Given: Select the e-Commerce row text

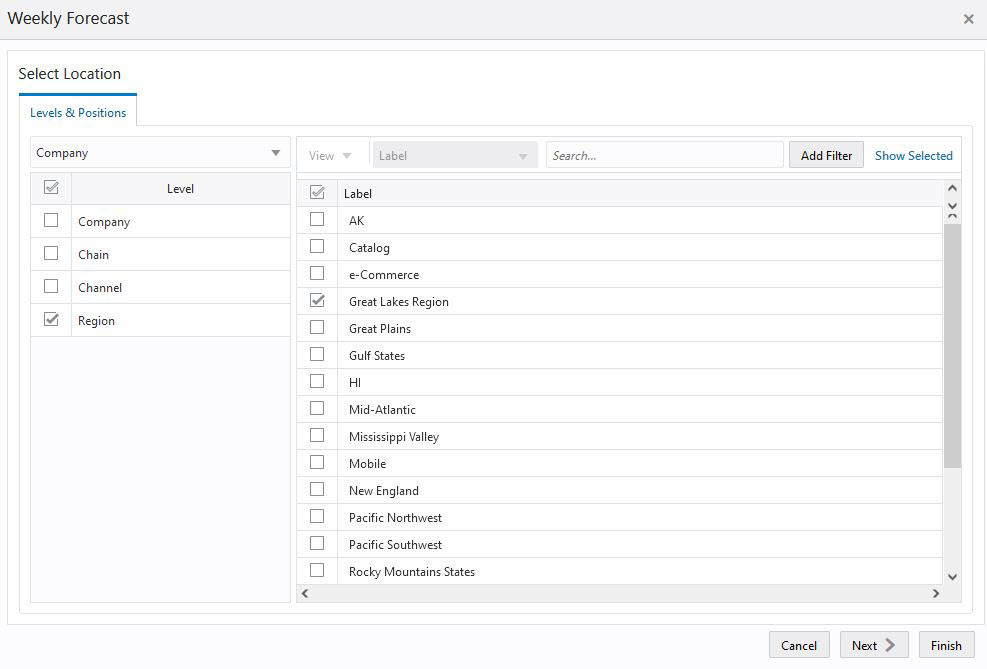Looking at the screenshot, I should click(x=384, y=275).
